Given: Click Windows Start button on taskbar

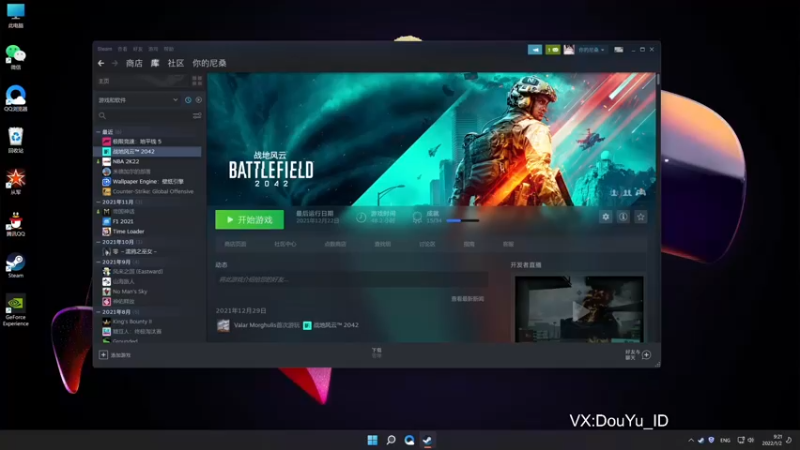Looking at the screenshot, I should 372,440.
